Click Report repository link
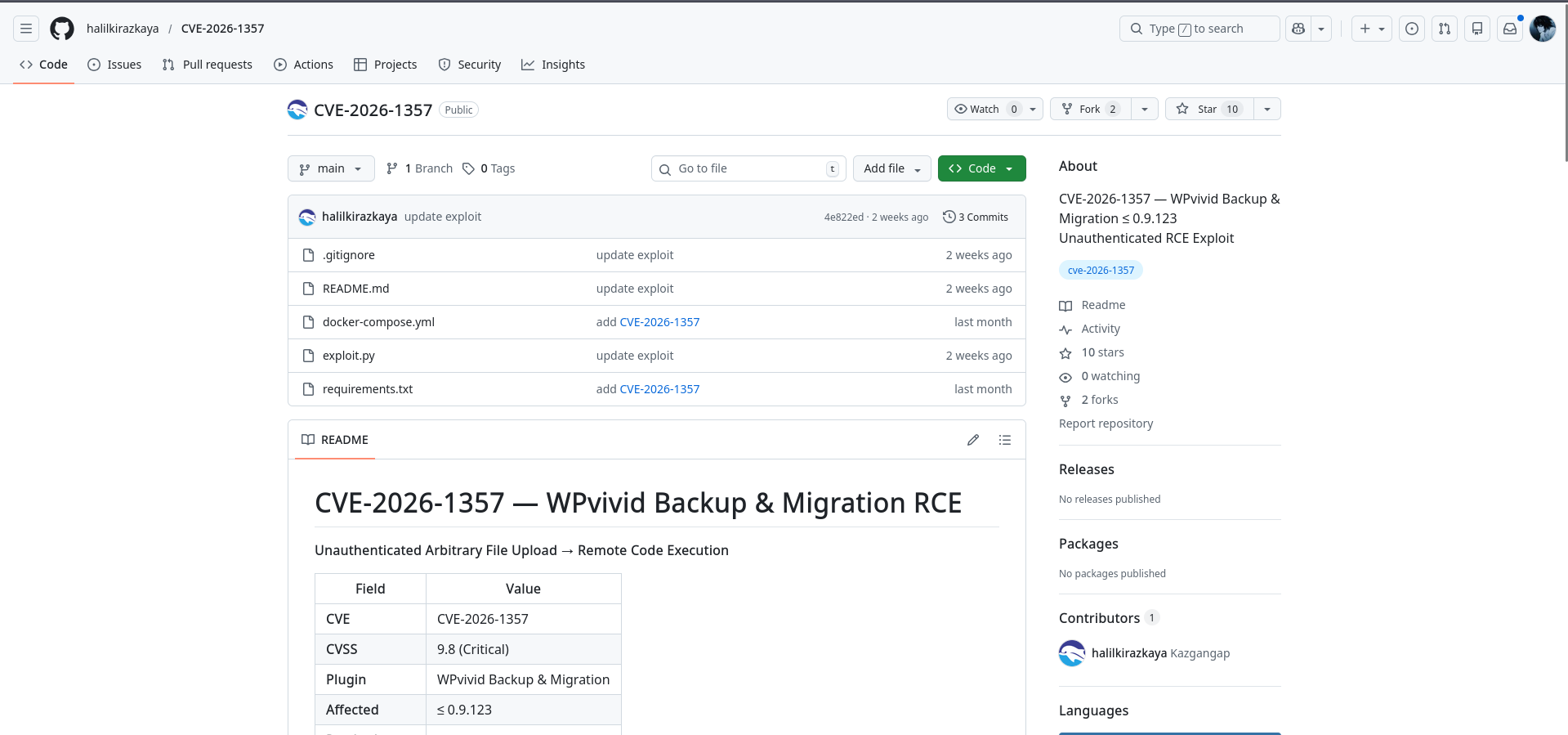The width and height of the screenshot is (1568, 735). point(1106,424)
